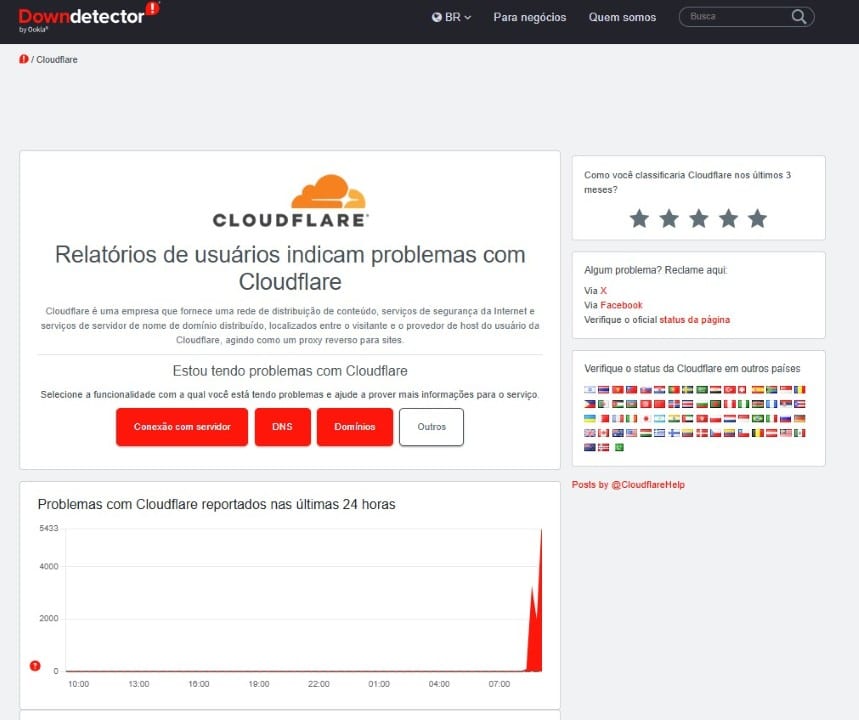Image resolution: width=859 pixels, height=720 pixels.
Task: Report a Conexão com servidor problem
Action: [x=182, y=426]
